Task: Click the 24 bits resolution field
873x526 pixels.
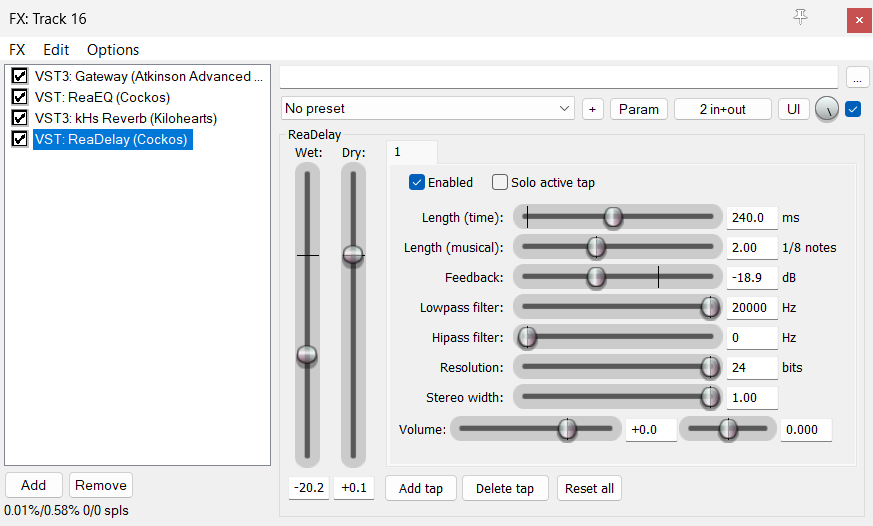Action: click(752, 368)
